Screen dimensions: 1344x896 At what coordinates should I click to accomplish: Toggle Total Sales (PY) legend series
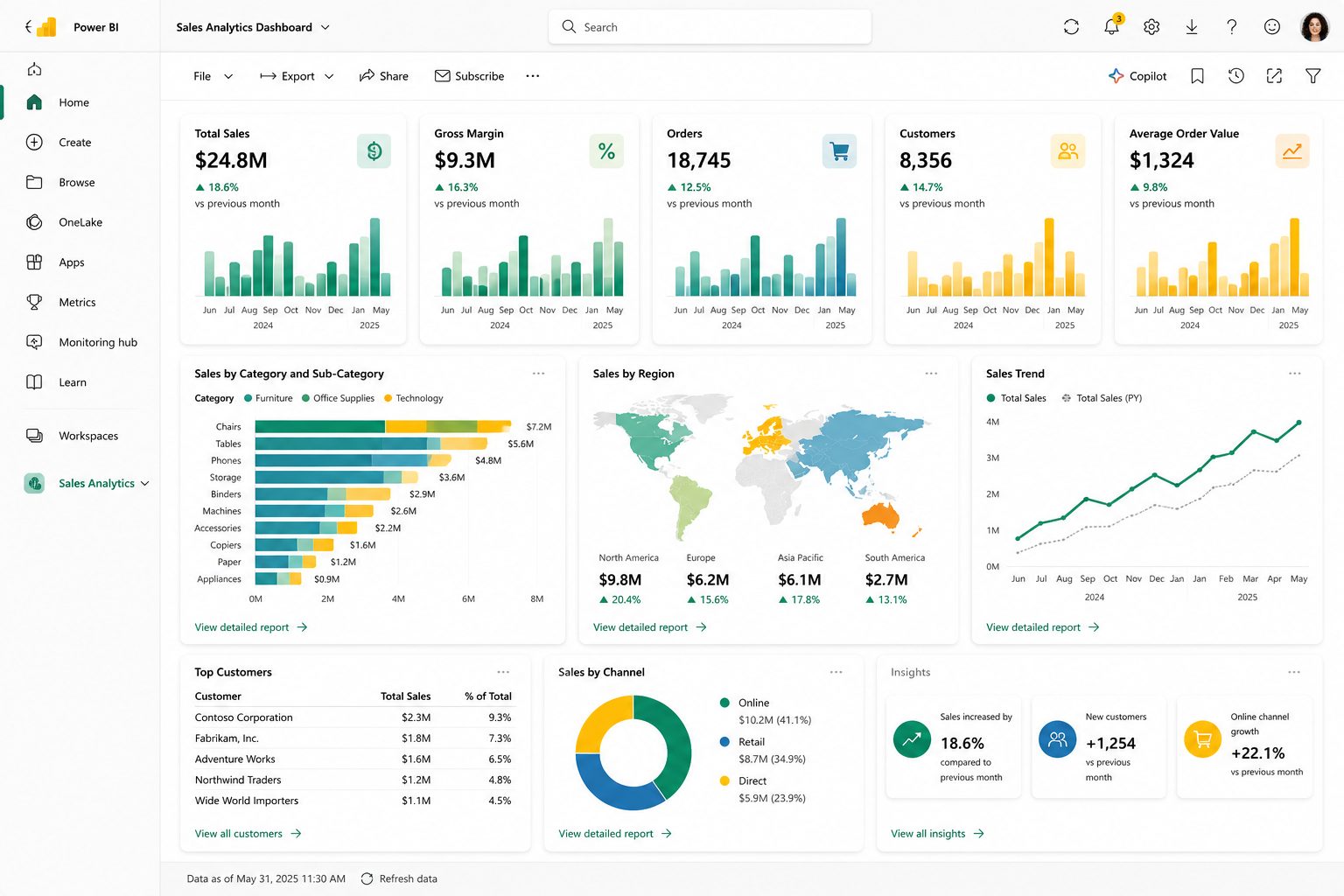1102,398
